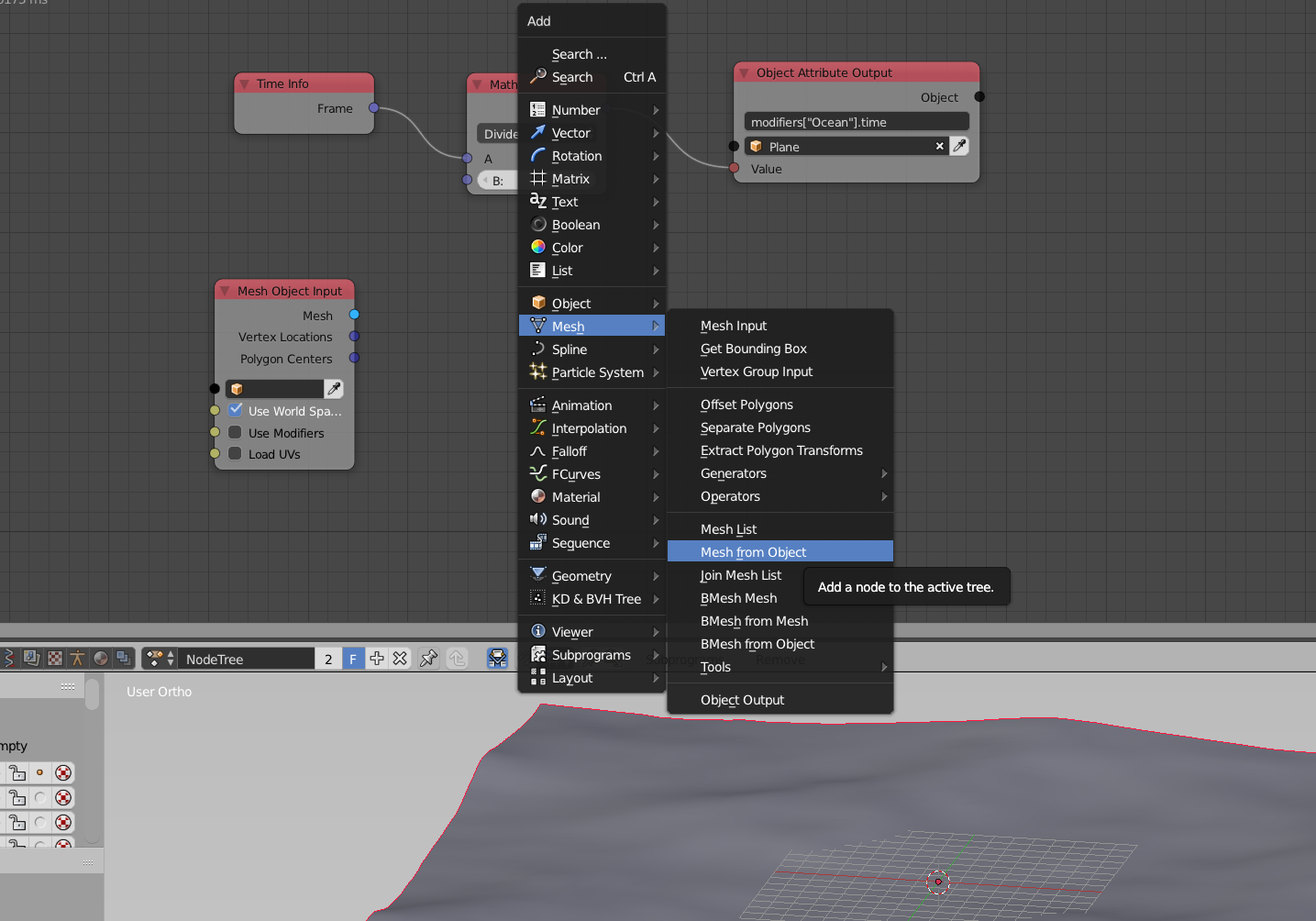1316x921 pixels.
Task: Click the editor type selector icon
Action: coord(8,658)
